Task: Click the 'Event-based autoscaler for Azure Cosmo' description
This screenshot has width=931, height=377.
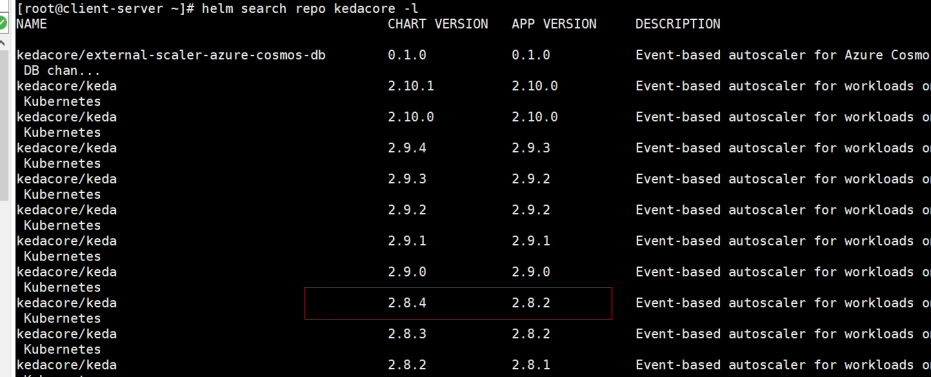Action: [x=783, y=55]
